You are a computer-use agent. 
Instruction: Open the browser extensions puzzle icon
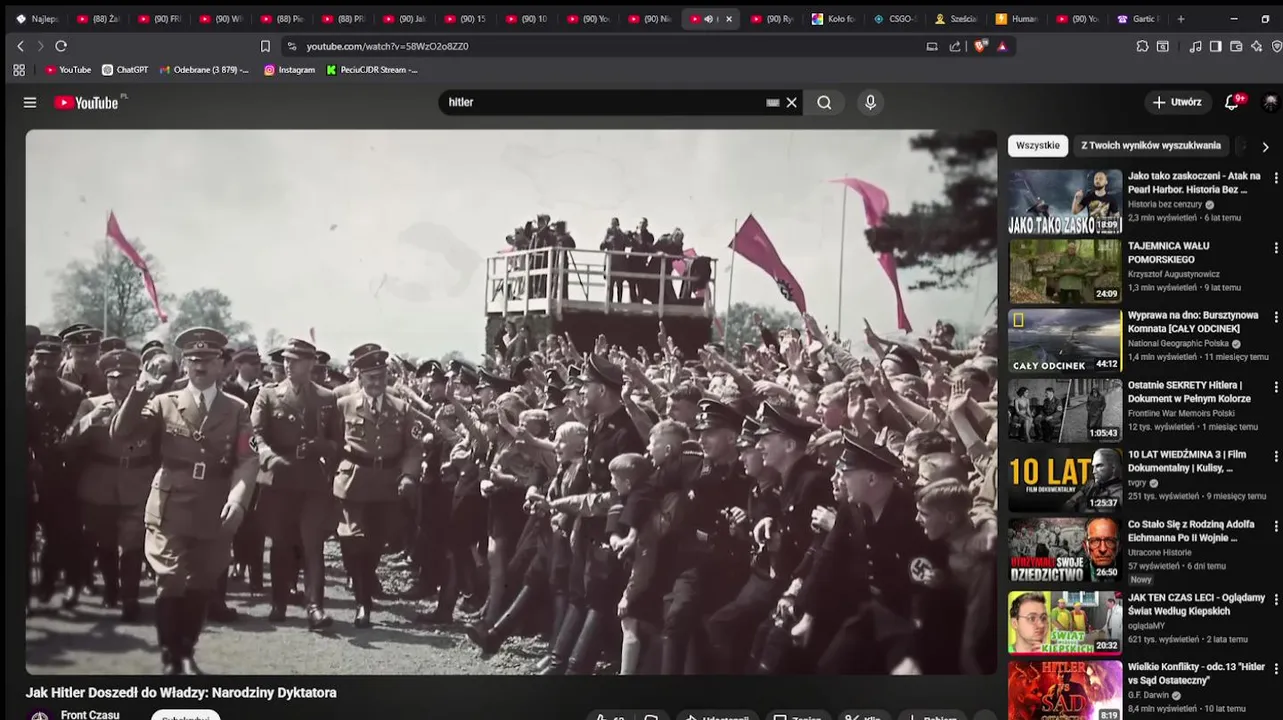click(1142, 46)
